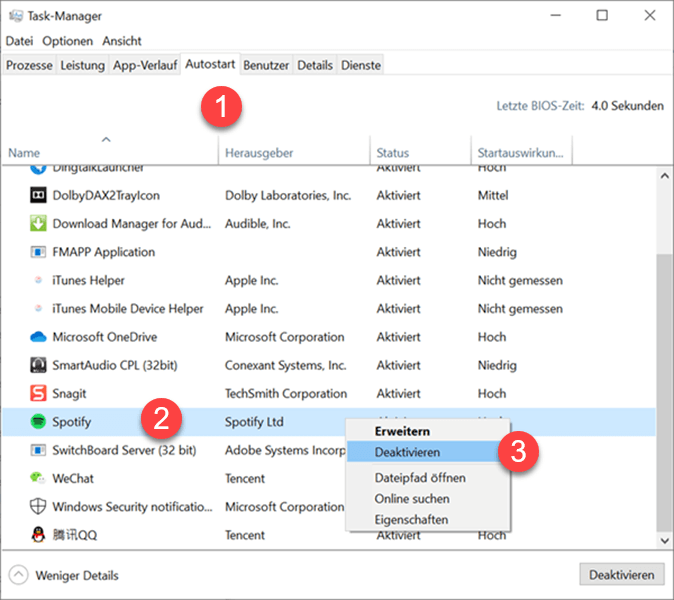The height and width of the screenshot is (600, 674).
Task: Click the DolbyDAX2TrayIcon entry icon
Action: tap(38, 196)
